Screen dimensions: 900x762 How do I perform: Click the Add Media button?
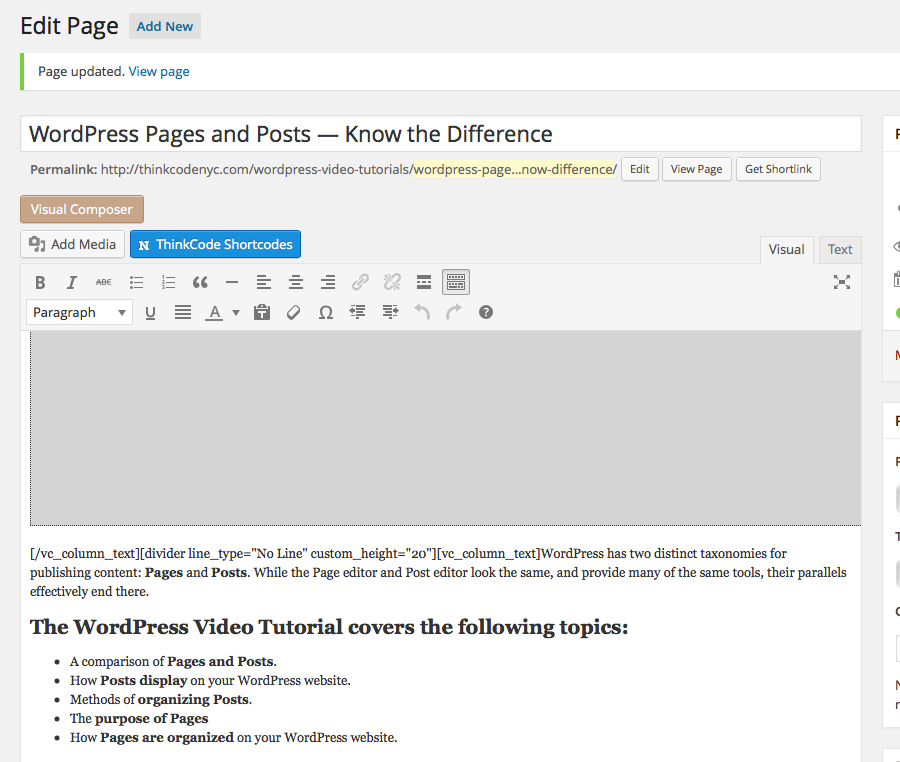click(72, 244)
